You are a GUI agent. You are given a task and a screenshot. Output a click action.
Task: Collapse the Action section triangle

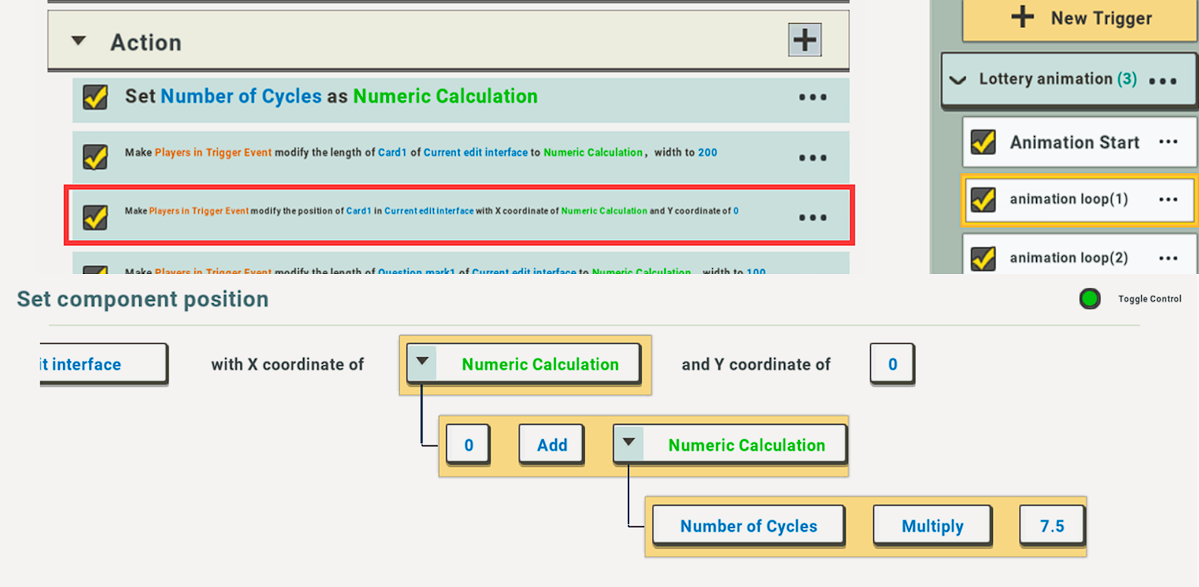[x=78, y=42]
